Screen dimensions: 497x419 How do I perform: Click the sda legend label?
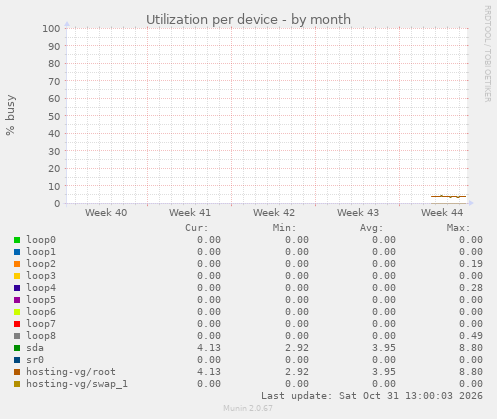point(35,348)
